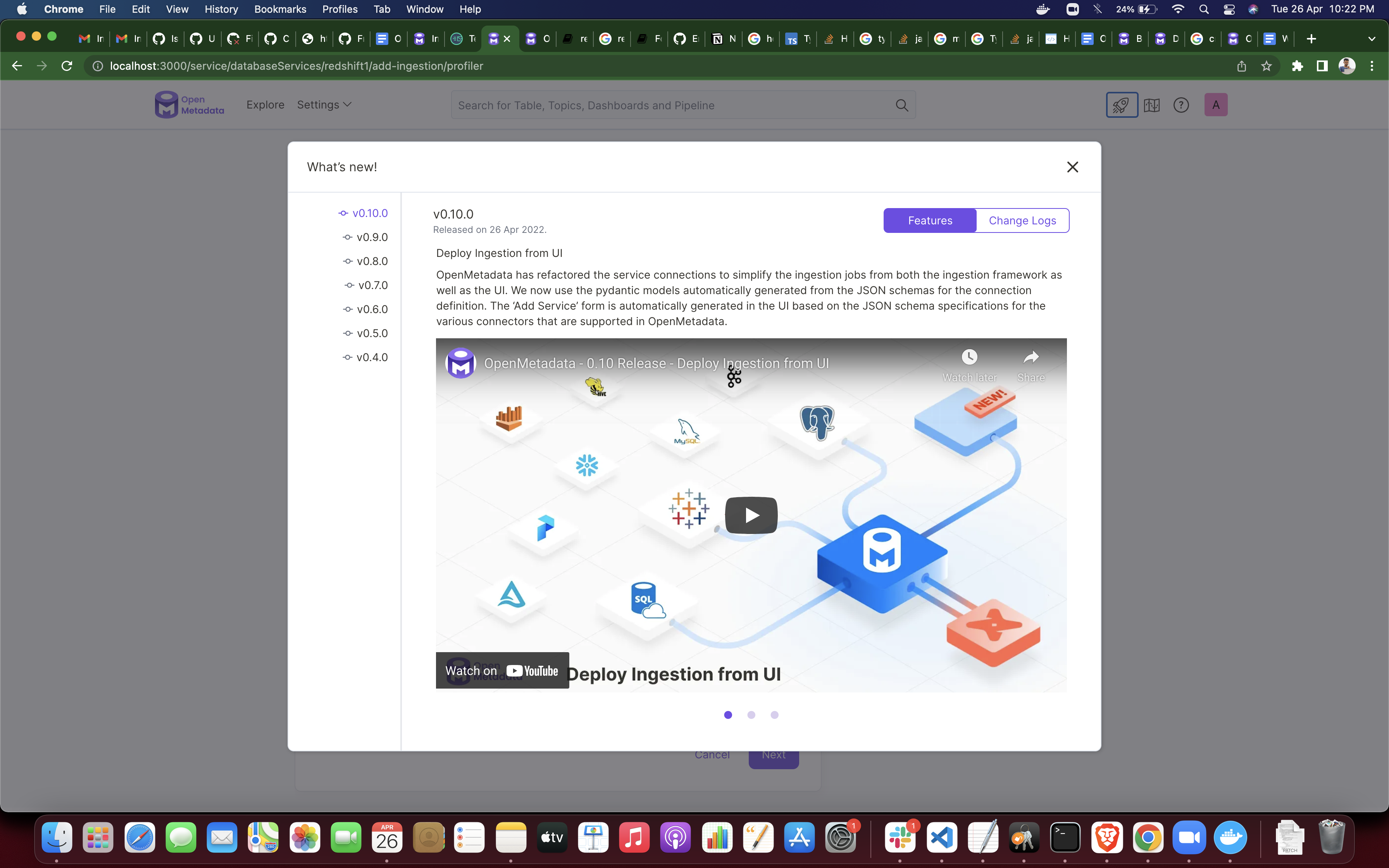Play the Deploy Ingestion video
Viewport: 1389px width, 868px height.
(751, 515)
